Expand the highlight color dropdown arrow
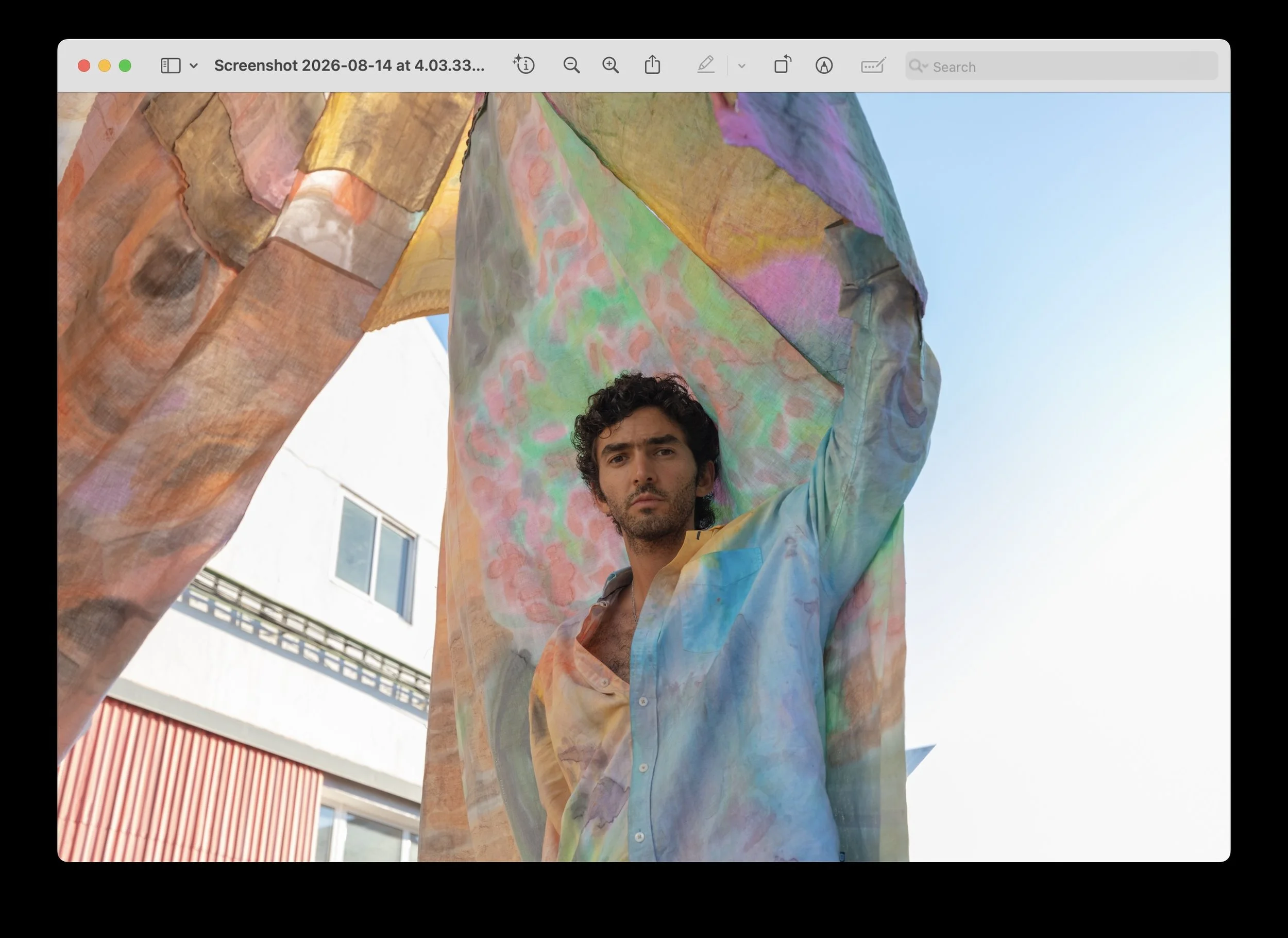The width and height of the screenshot is (1288, 938). [742, 66]
